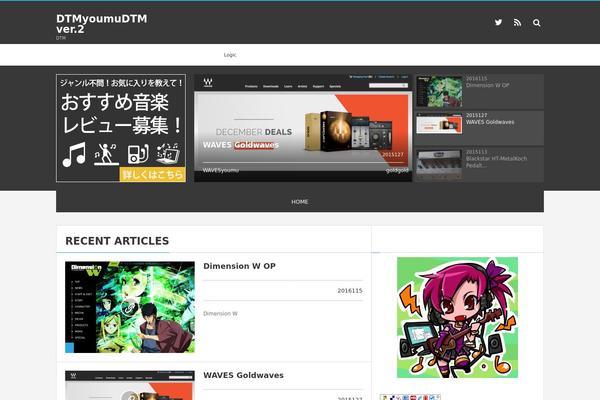Open Dimension W OP thumbnail in slider sidebar
The height and width of the screenshot is (400, 600).
click(439, 91)
